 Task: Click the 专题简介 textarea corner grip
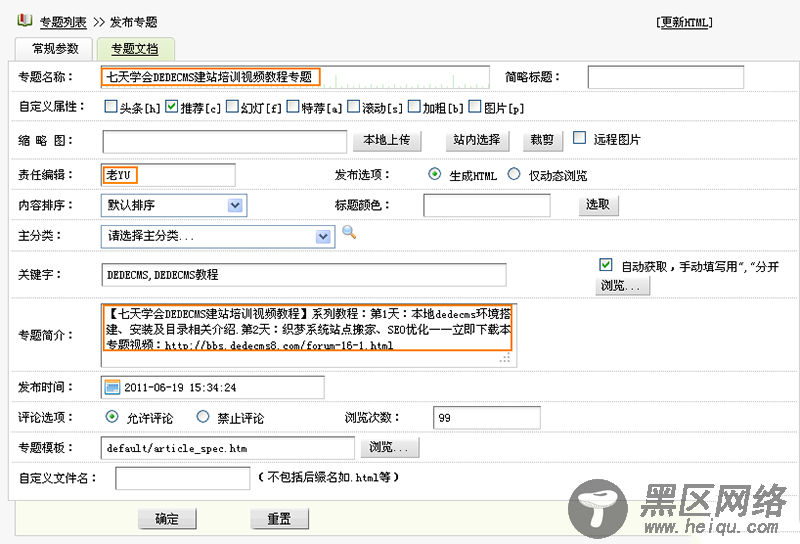pos(505,358)
